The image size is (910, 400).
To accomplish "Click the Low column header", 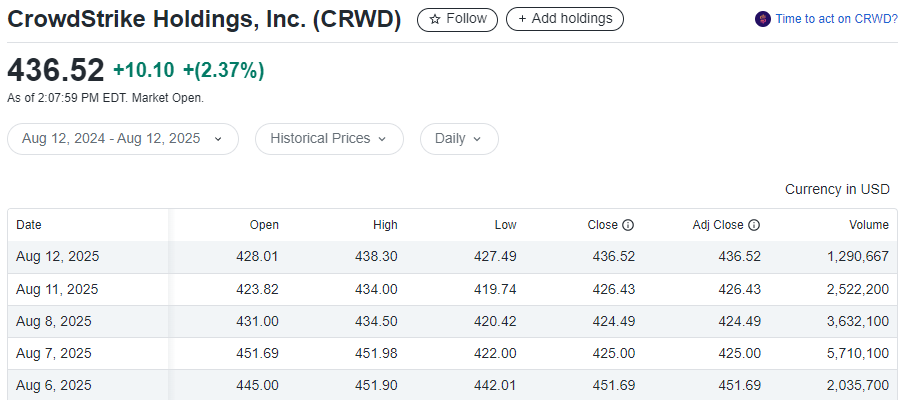I will pos(505,225).
